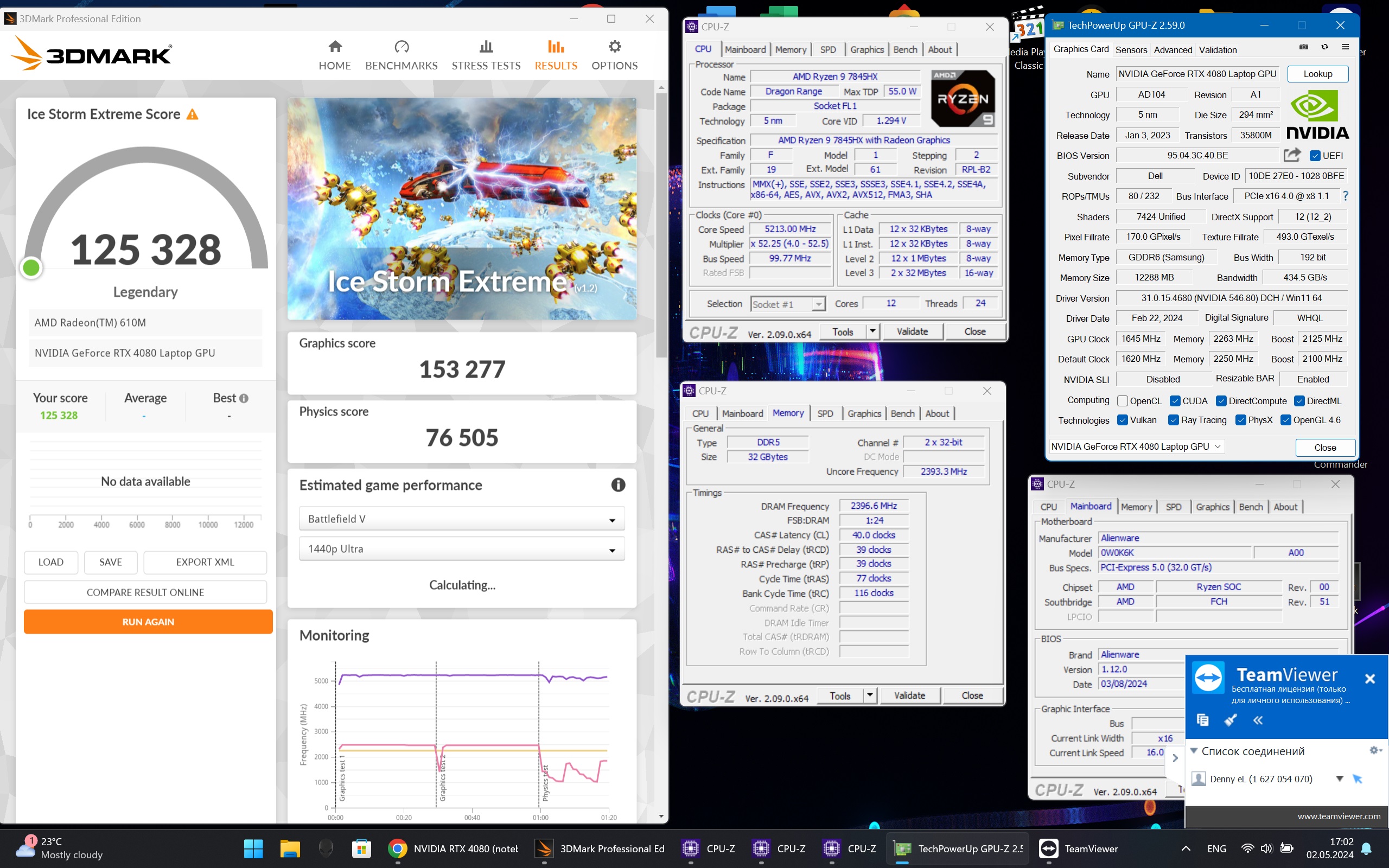Switch to Chrome NVIDIA RTX 4080 window
Screen dimensions: 1389x868
pyautogui.click(x=454, y=848)
